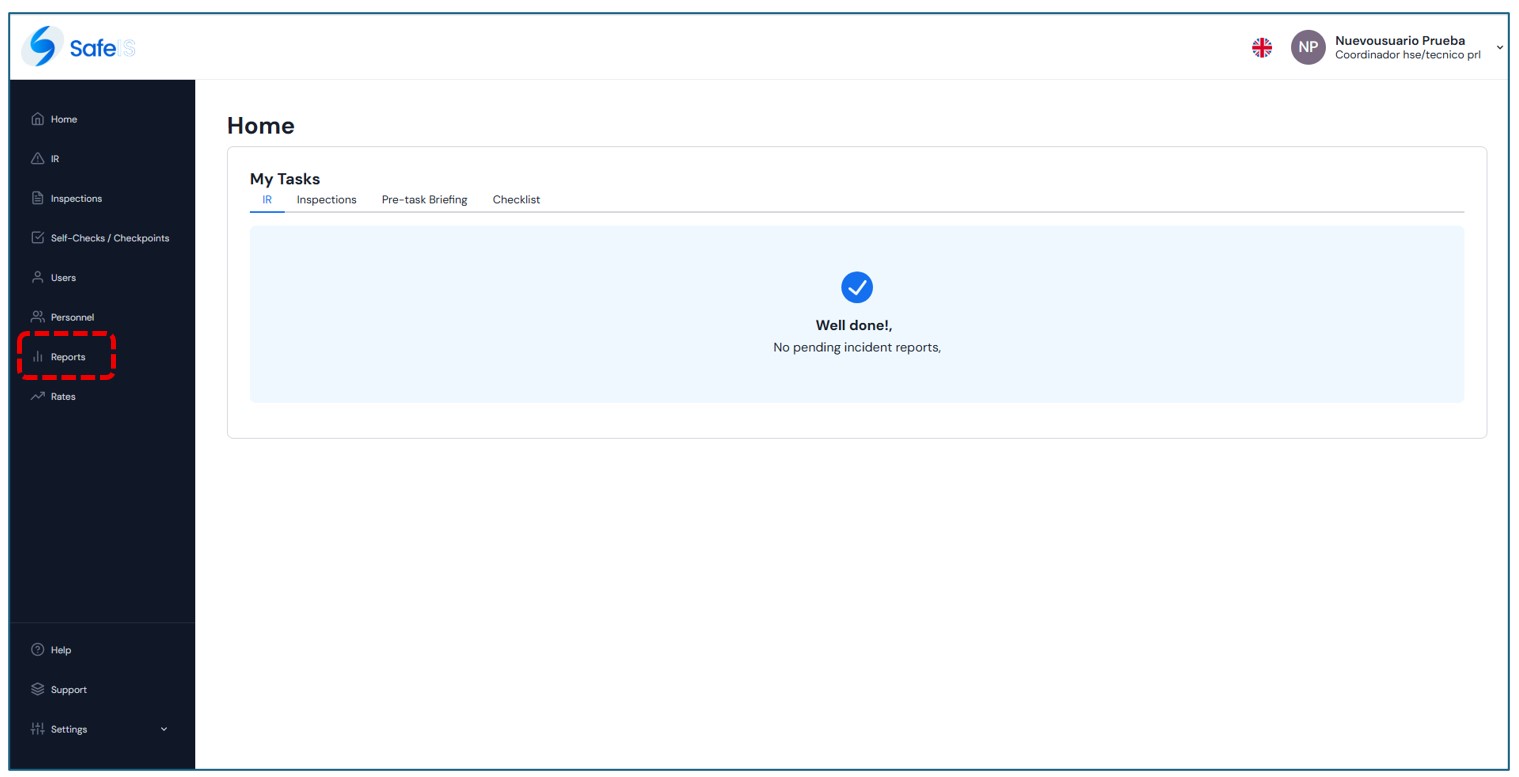
Task: Select the Checklist tab
Action: coord(516,200)
